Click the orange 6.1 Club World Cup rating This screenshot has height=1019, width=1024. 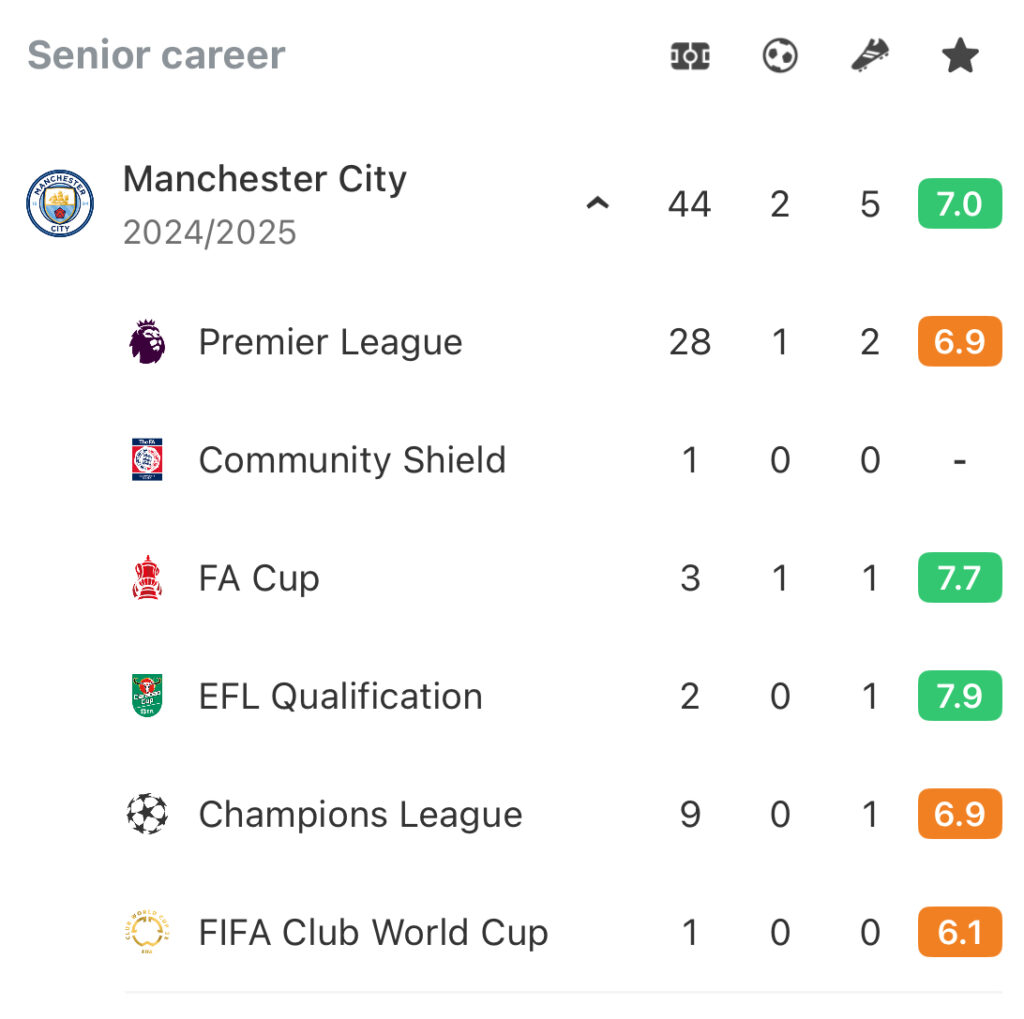pos(959,931)
